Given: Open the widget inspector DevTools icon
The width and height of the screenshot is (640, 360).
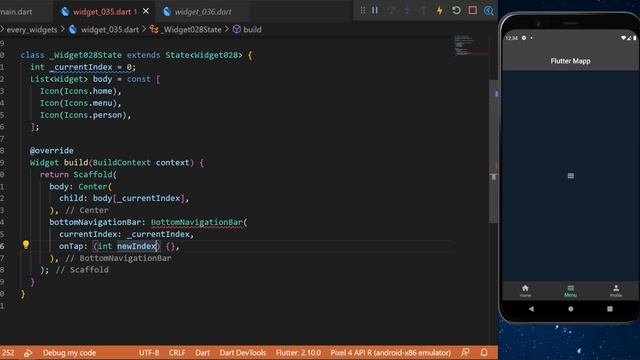Looking at the screenshot, I should click(x=489, y=10).
